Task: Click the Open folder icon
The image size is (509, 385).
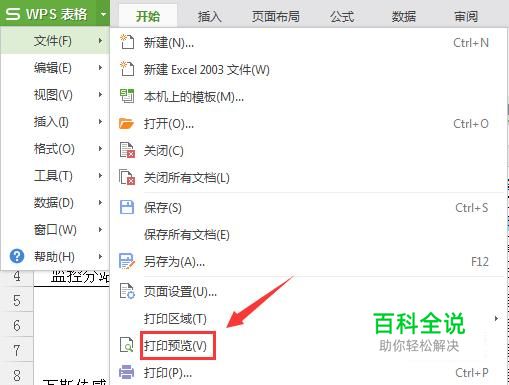Action: [127, 124]
